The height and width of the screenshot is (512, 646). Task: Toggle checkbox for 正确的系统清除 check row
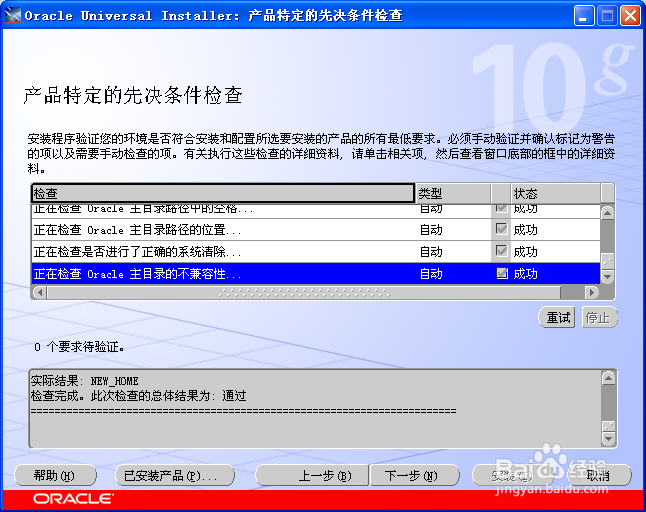coord(501,250)
